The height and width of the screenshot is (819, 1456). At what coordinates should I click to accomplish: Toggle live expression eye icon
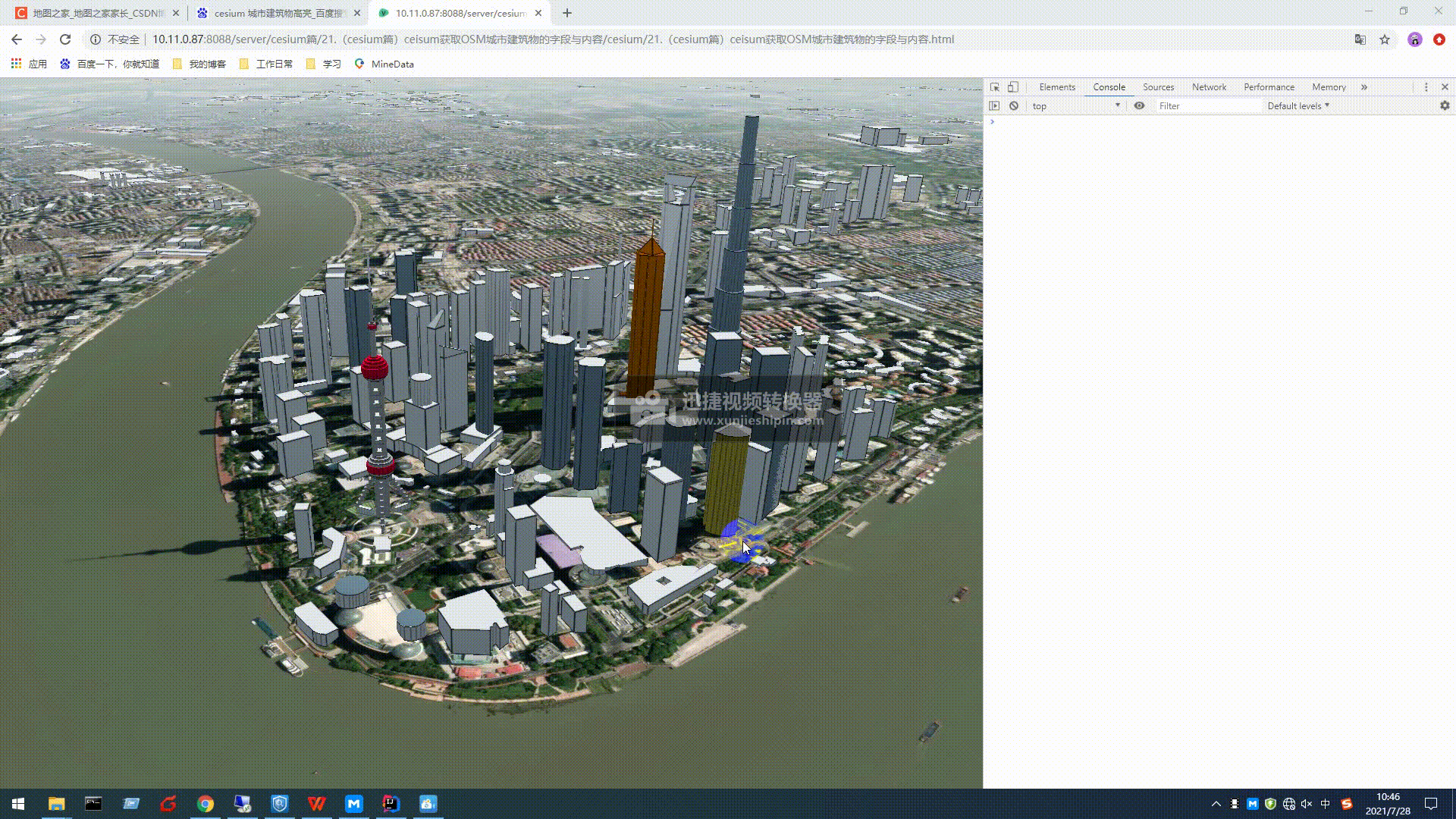click(x=1139, y=106)
